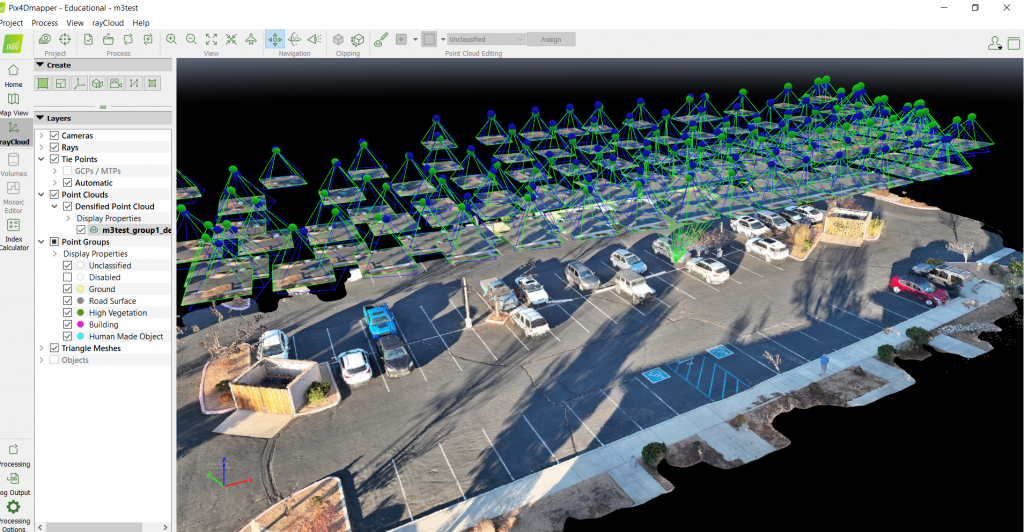This screenshot has width=1024, height=532.
Task: Go to the Home sidebar icon
Action: [13, 75]
